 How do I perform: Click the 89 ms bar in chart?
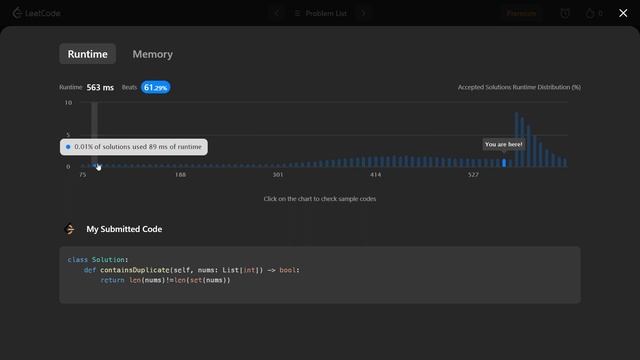click(x=94, y=165)
